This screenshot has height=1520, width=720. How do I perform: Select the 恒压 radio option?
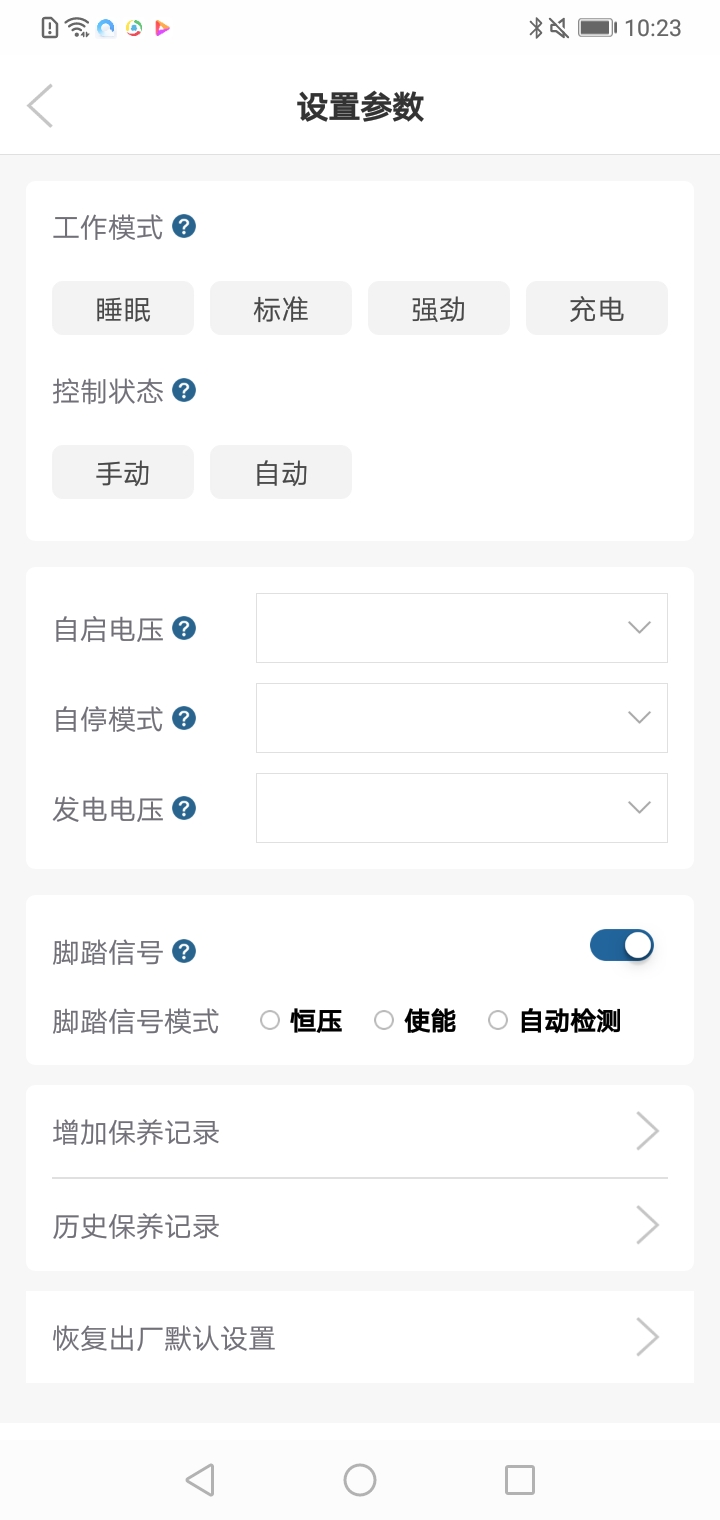(270, 1021)
